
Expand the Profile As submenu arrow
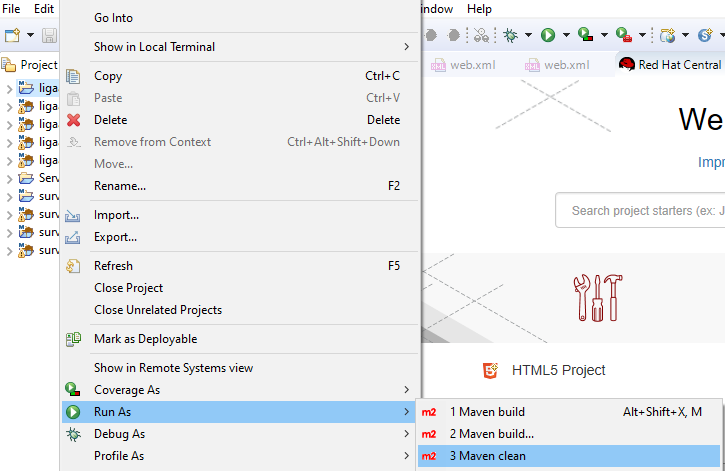pos(406,456)
